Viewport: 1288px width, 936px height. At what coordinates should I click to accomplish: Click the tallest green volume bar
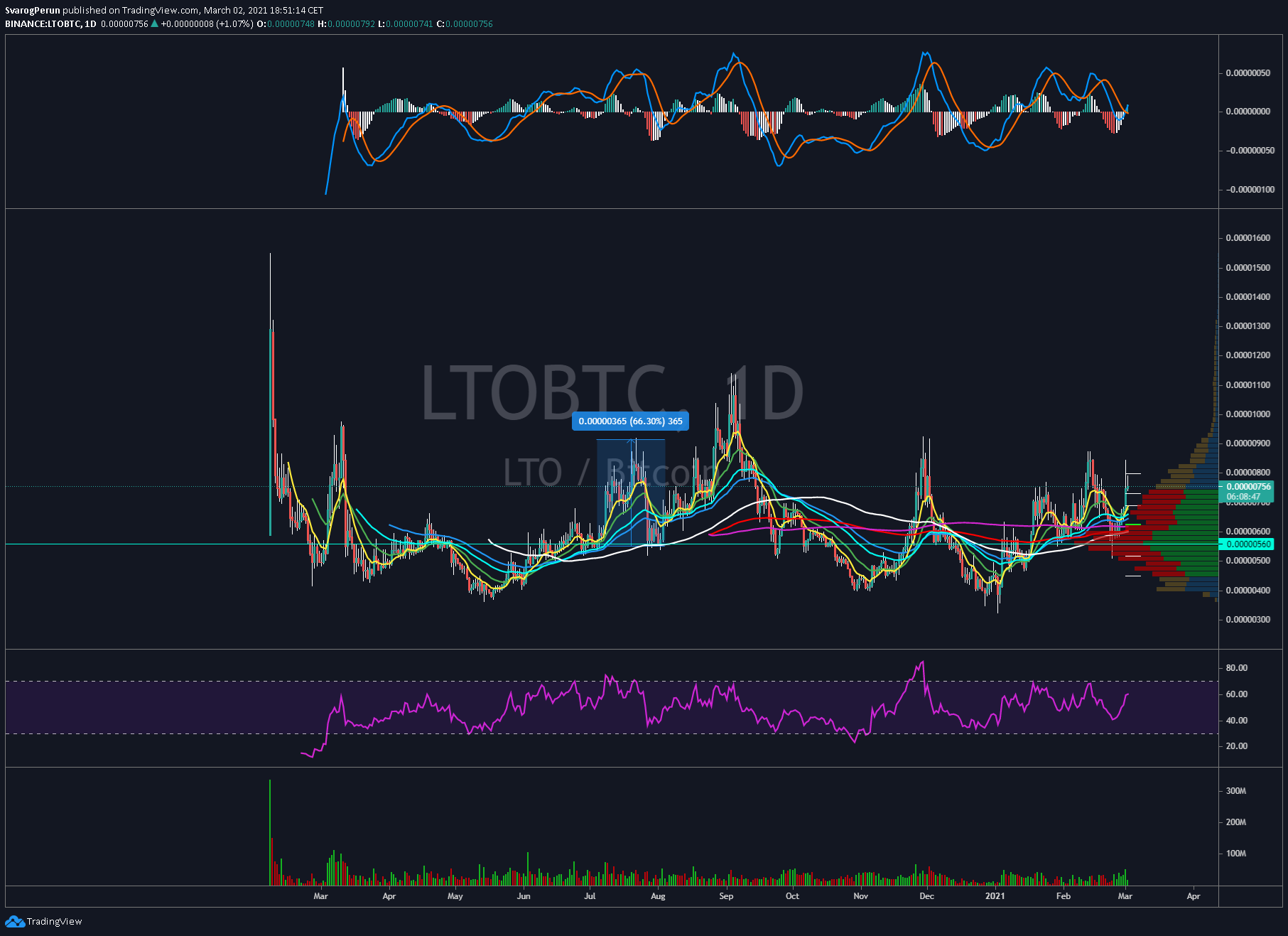pyautogui.click(x=270, y=832)
